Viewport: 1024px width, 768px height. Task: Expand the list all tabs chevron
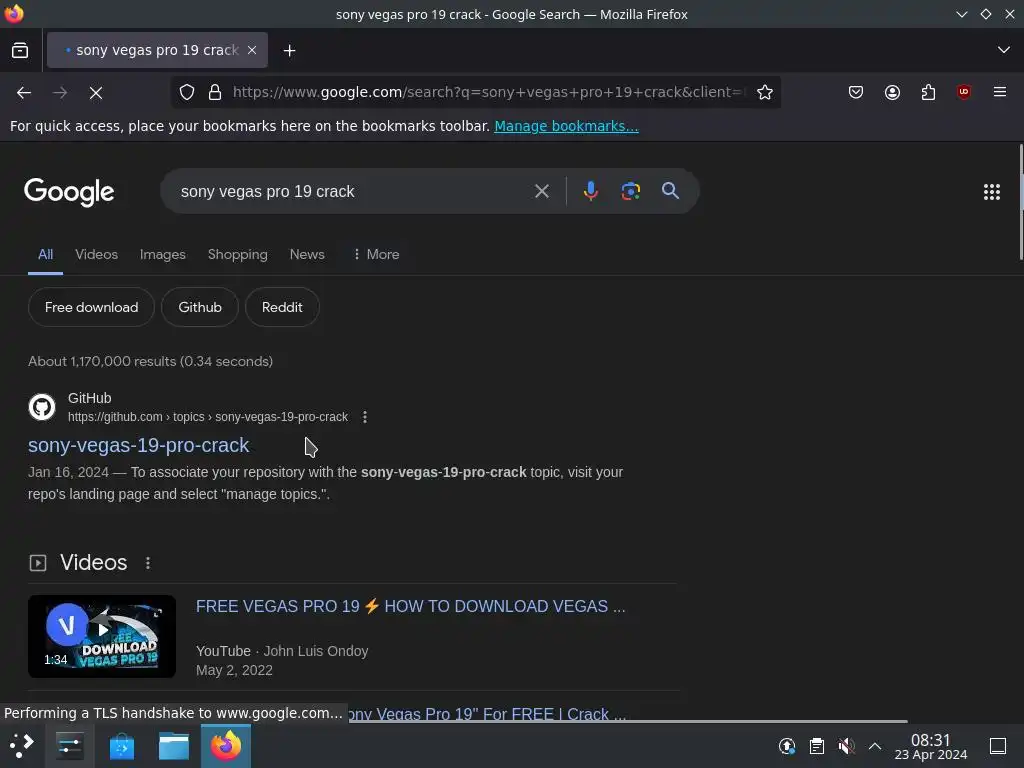click(x=1004, y=50)
